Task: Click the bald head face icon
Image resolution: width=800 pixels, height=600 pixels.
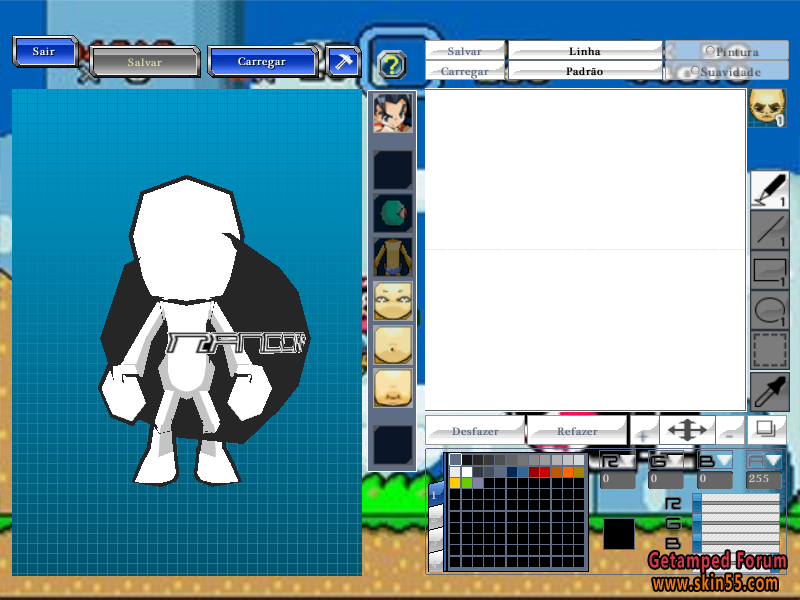Action: (x=767, y=108)
